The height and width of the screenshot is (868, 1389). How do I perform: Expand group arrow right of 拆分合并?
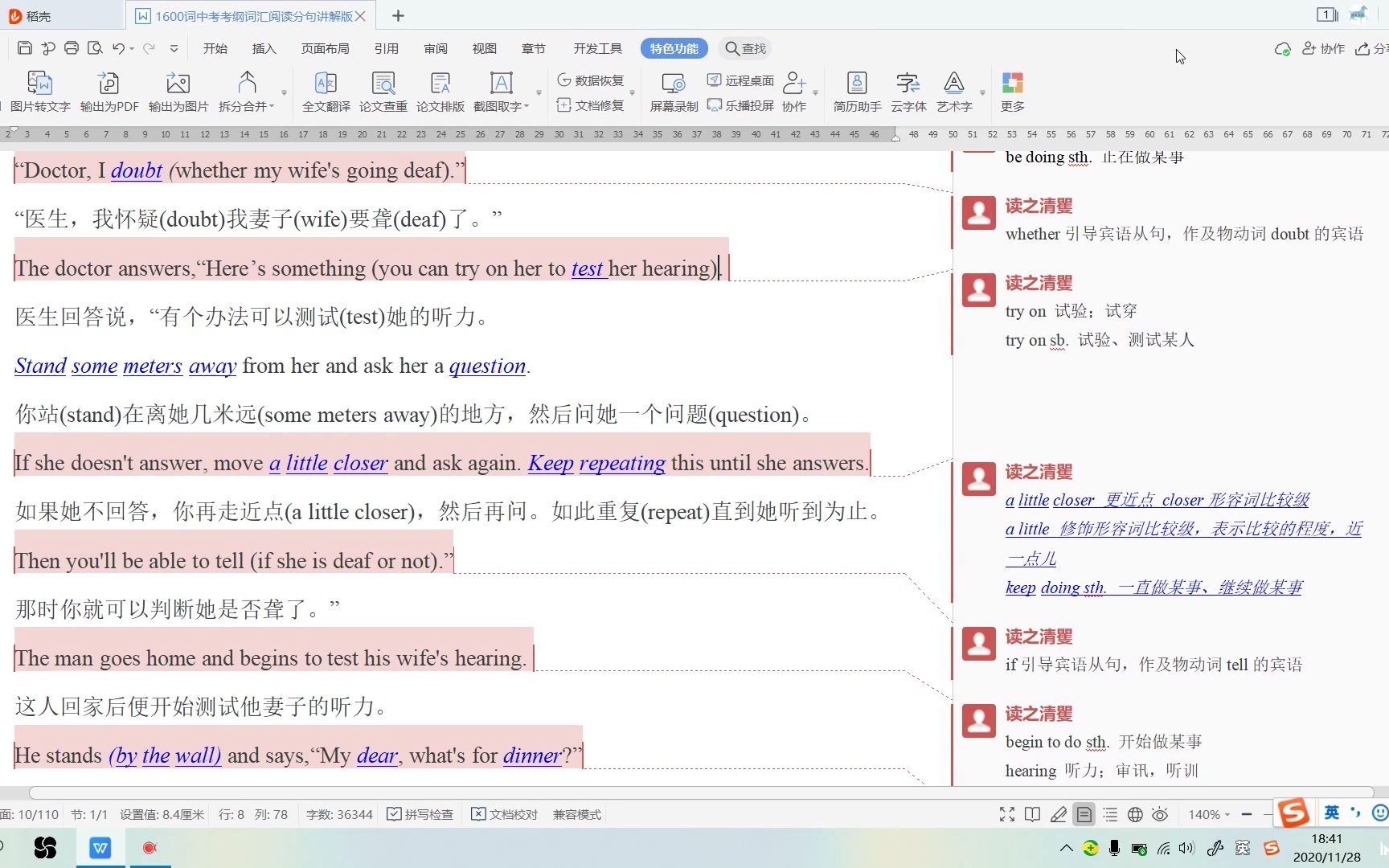tap(284, 92)
